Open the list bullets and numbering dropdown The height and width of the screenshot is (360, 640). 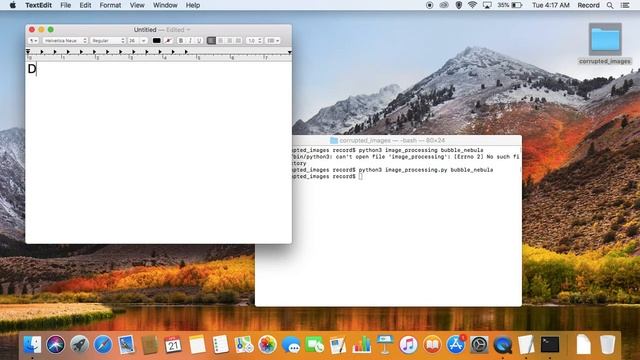click(x=273, y=41)
